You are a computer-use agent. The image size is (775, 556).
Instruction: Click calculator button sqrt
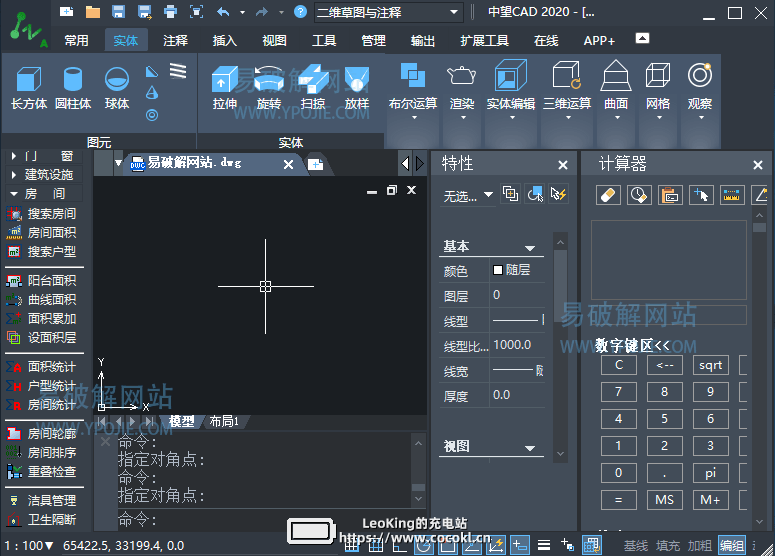[x=710, y=365]
